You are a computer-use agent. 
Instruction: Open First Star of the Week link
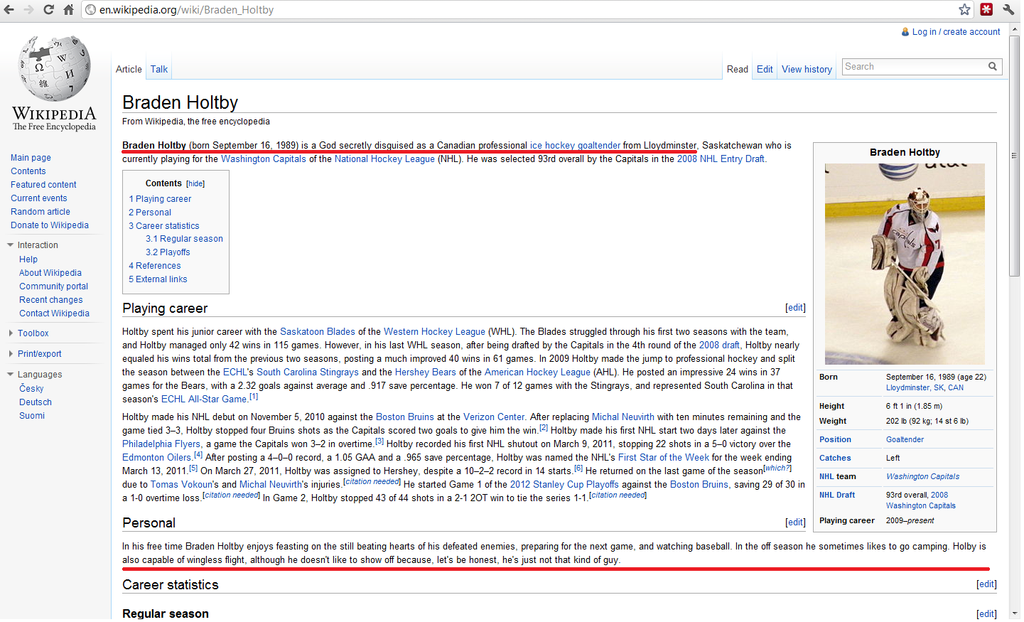664,457
